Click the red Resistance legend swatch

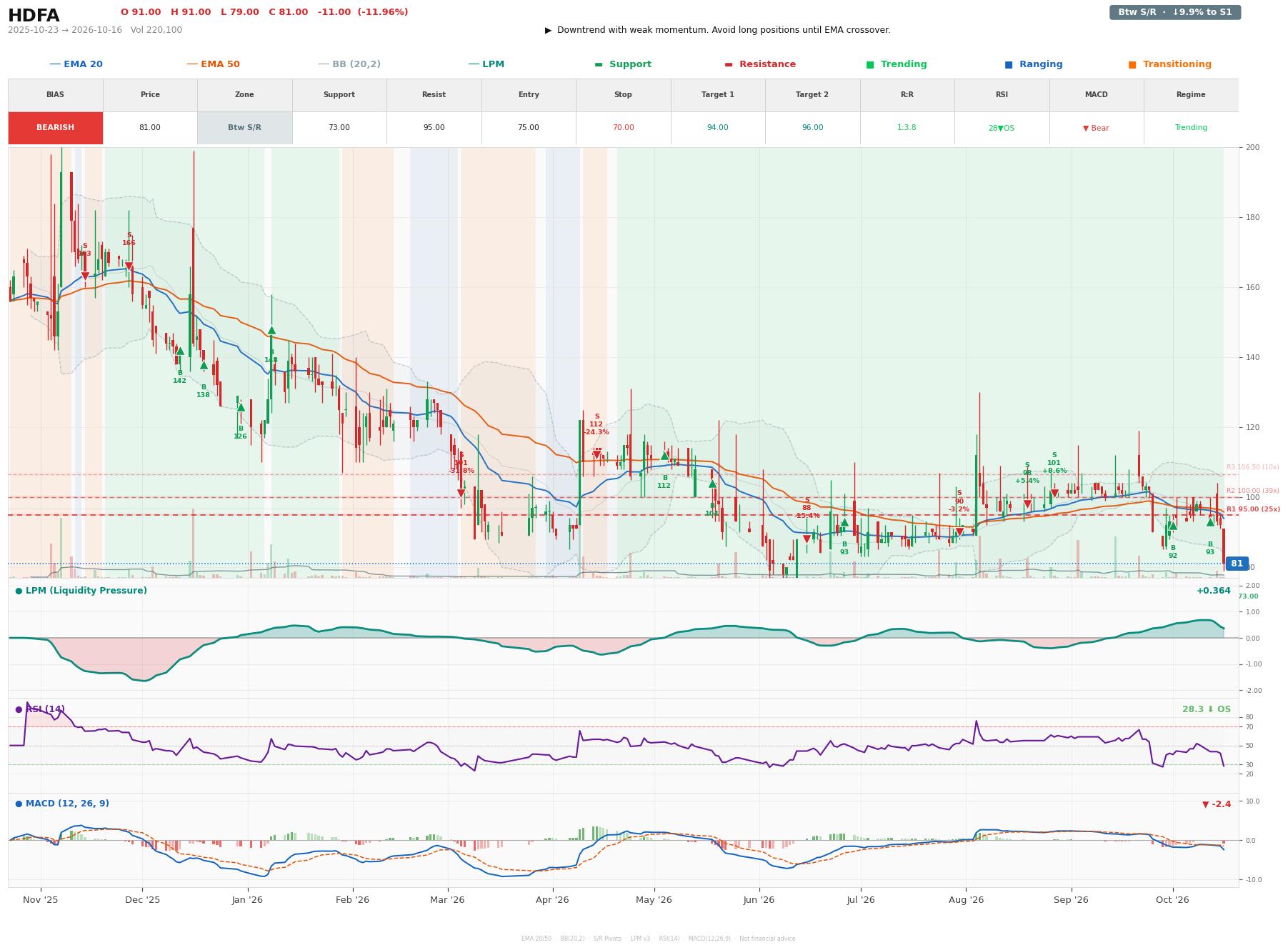(729, 64)
